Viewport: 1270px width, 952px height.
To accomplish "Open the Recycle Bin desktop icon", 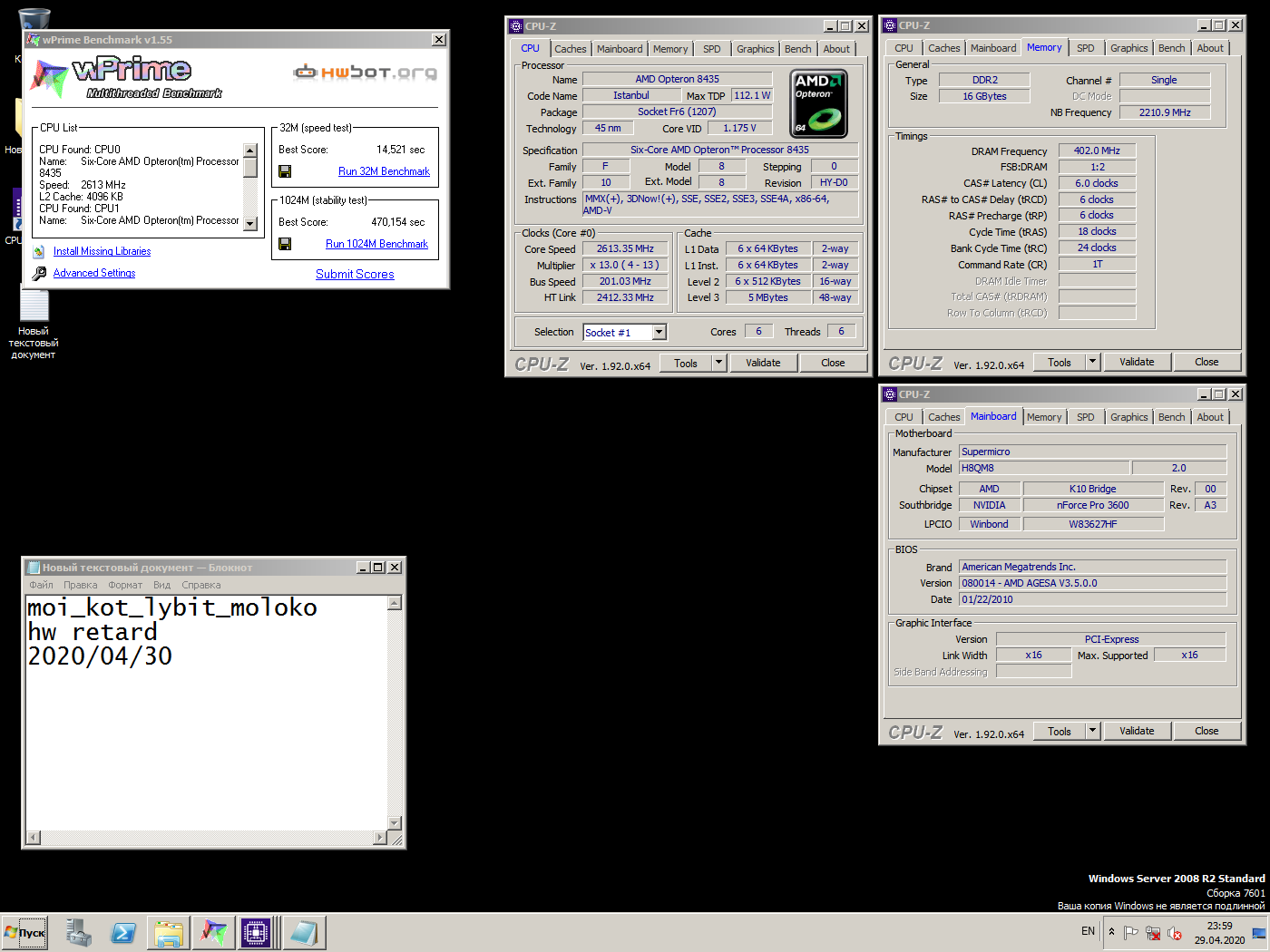I will point(34,18).
